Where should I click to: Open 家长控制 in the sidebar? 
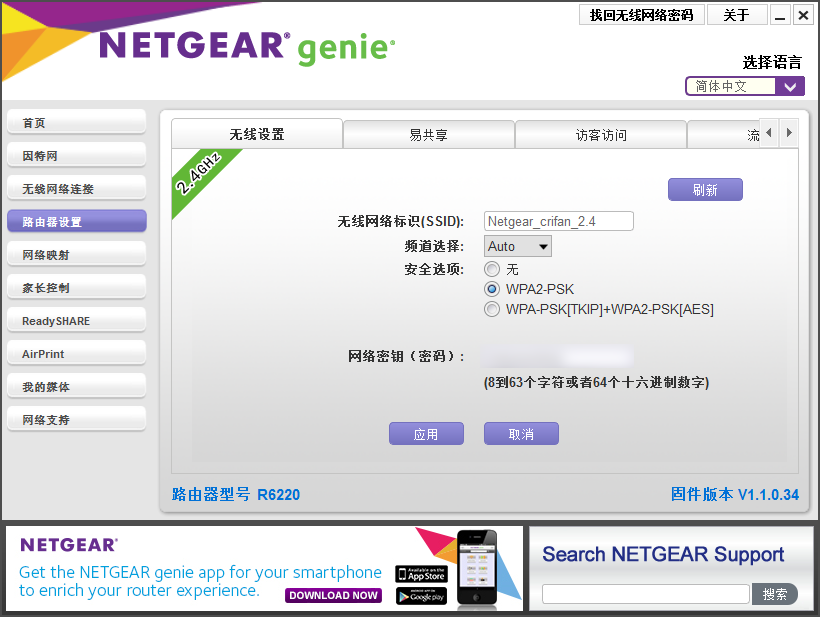point(76,287)
